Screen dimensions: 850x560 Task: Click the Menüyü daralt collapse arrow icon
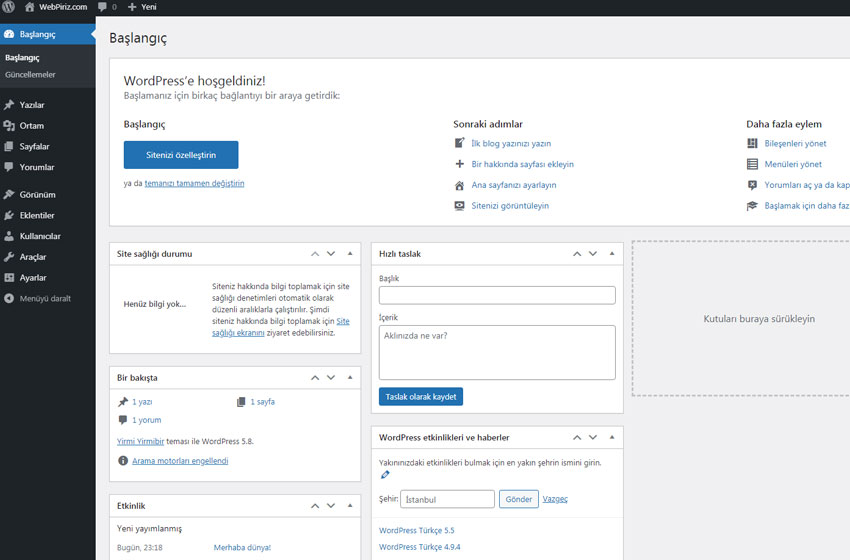(9, 299)
